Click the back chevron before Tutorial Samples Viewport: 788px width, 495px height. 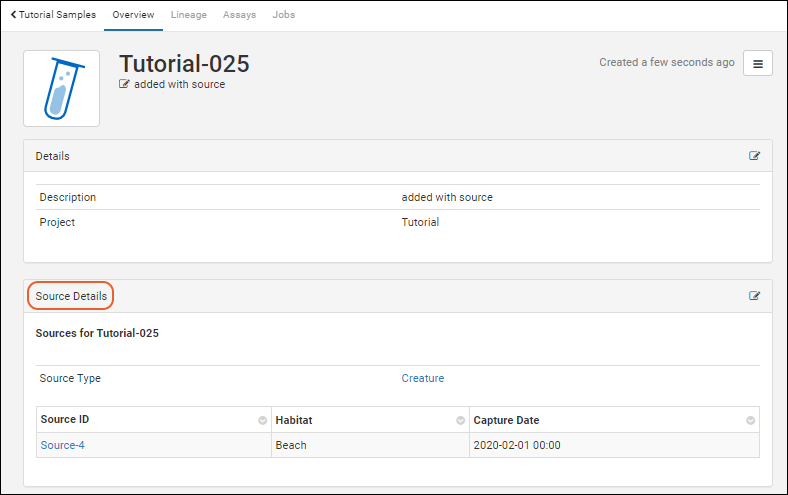13,15
